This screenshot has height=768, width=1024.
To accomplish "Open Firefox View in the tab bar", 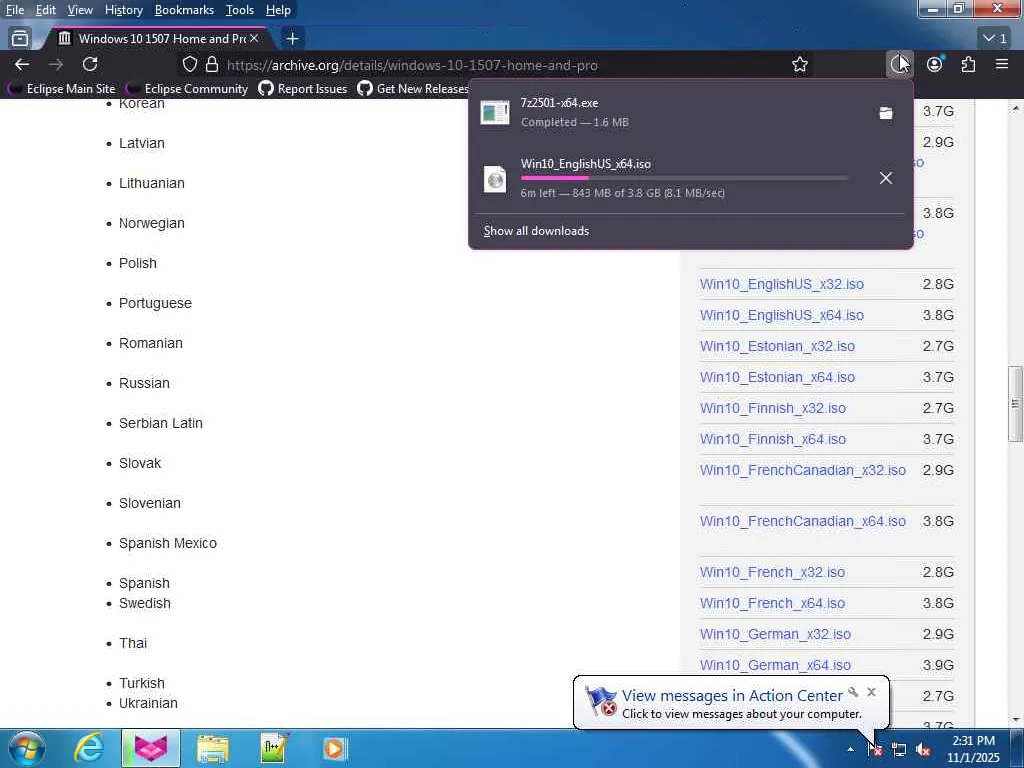I will coord(20,39).
